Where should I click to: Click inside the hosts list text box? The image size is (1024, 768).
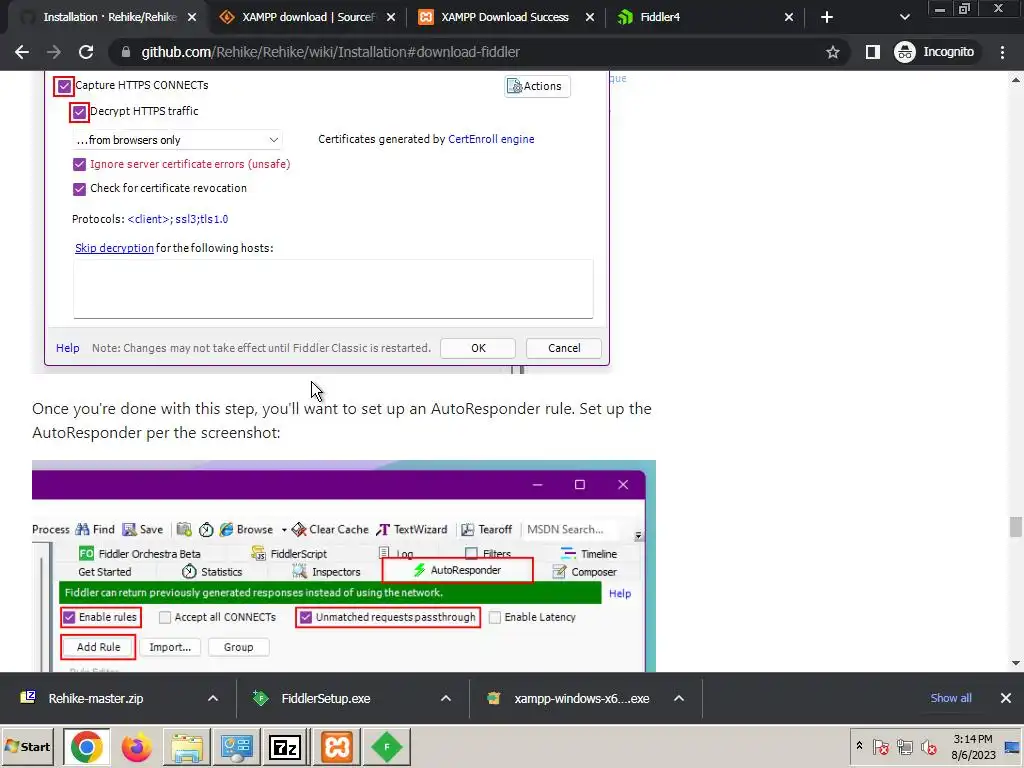coord(333,289)
